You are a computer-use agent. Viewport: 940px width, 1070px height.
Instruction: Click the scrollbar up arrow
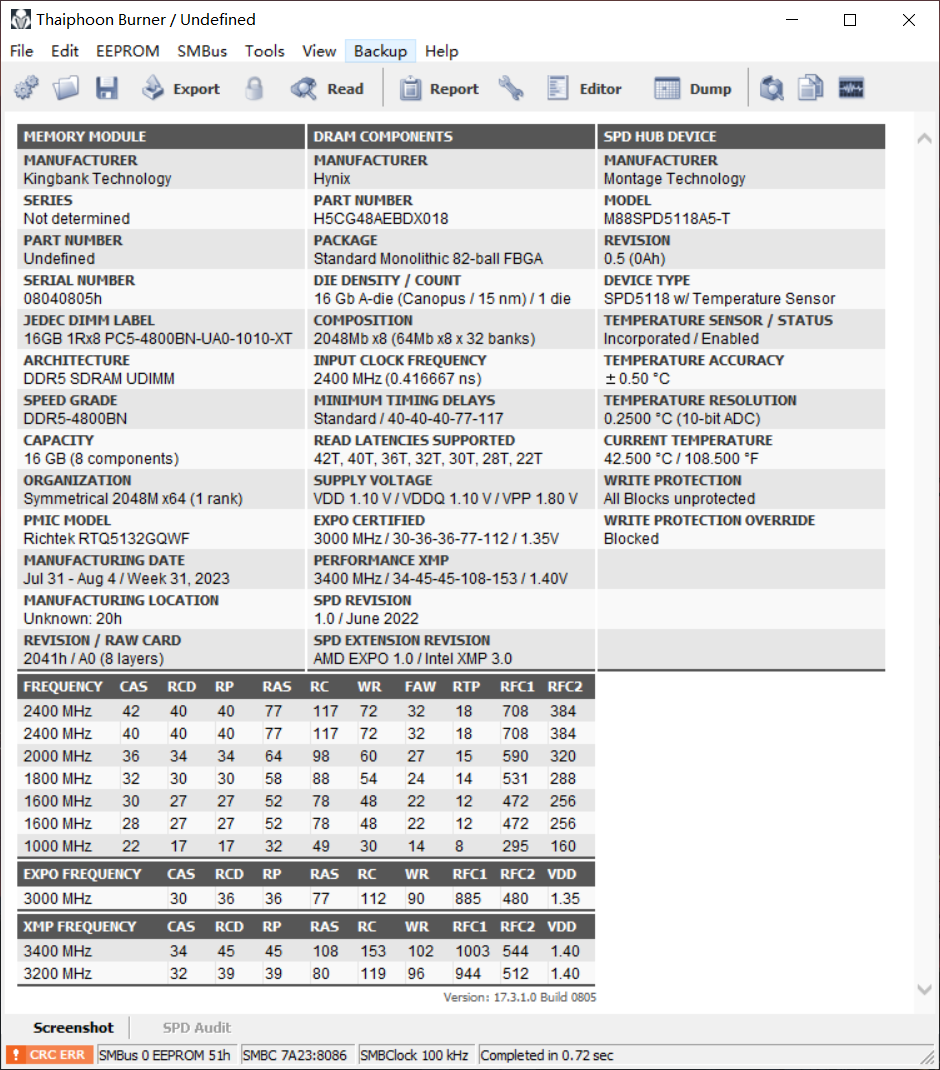pyautogui.click(x=924, y=139)
